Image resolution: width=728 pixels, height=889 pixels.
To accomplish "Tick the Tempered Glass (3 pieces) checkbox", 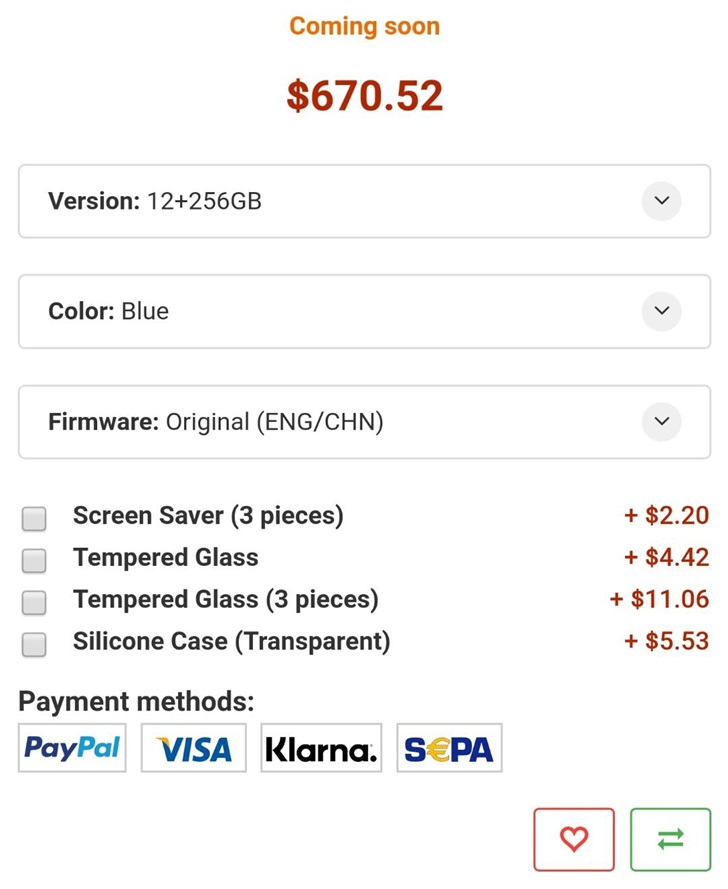I will click(34, 602).
